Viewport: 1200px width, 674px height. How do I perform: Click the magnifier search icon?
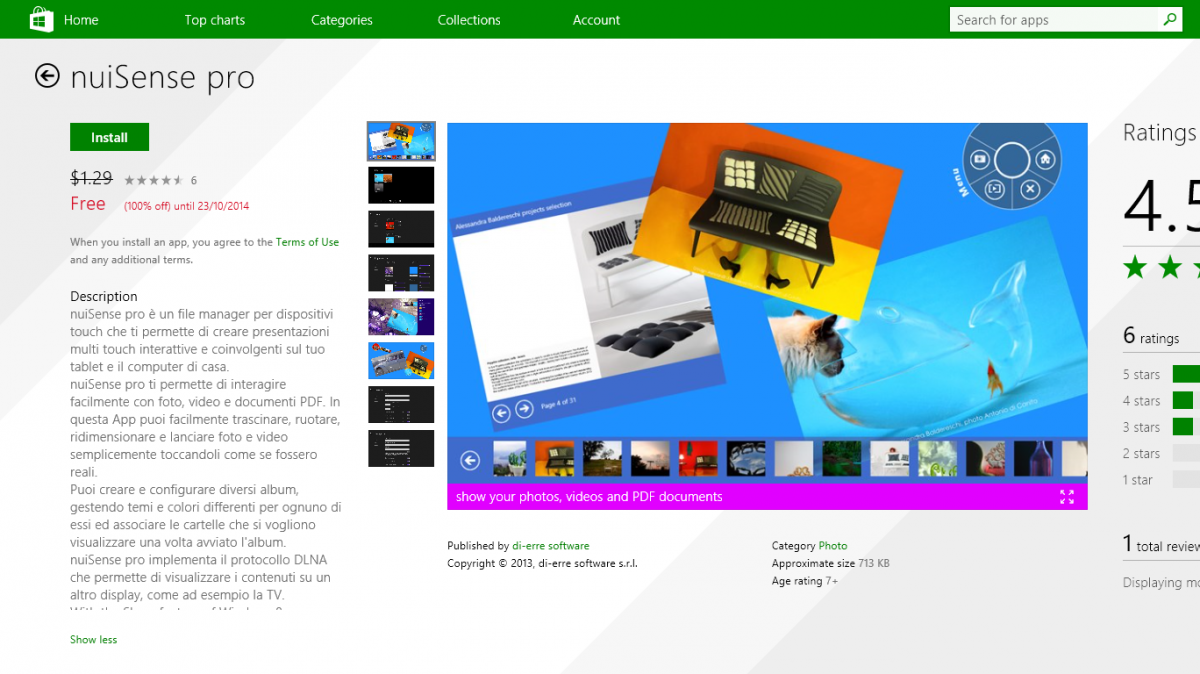point(1170,20)
